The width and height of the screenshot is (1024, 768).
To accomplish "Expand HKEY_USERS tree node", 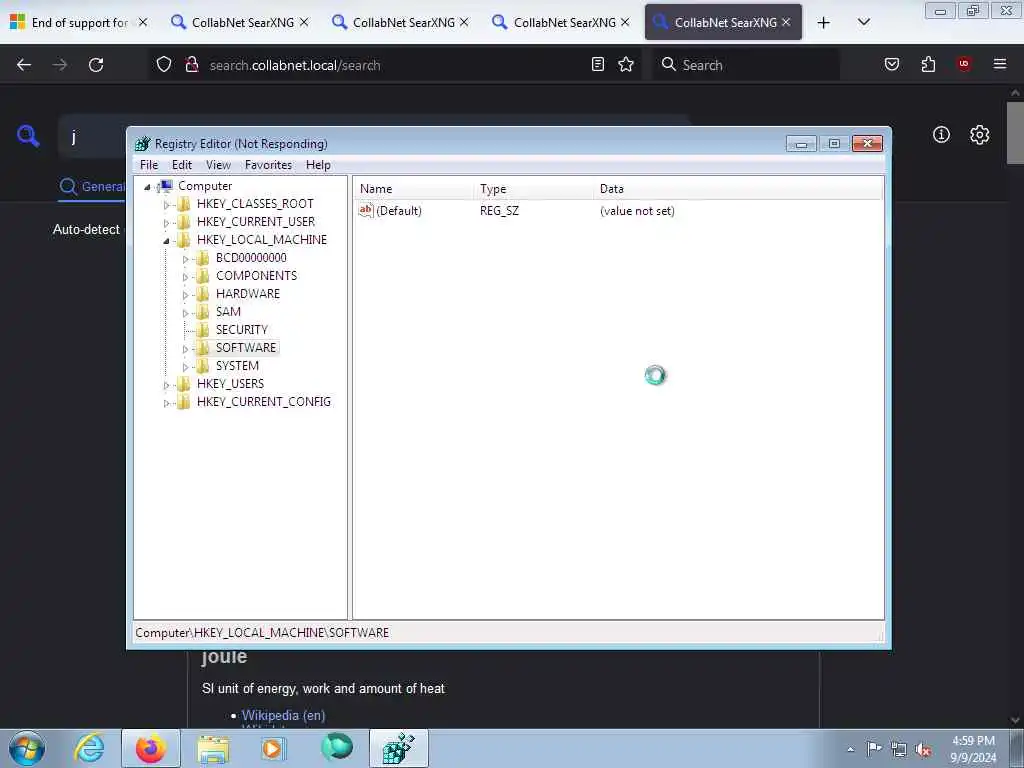I will click(166, 385).
